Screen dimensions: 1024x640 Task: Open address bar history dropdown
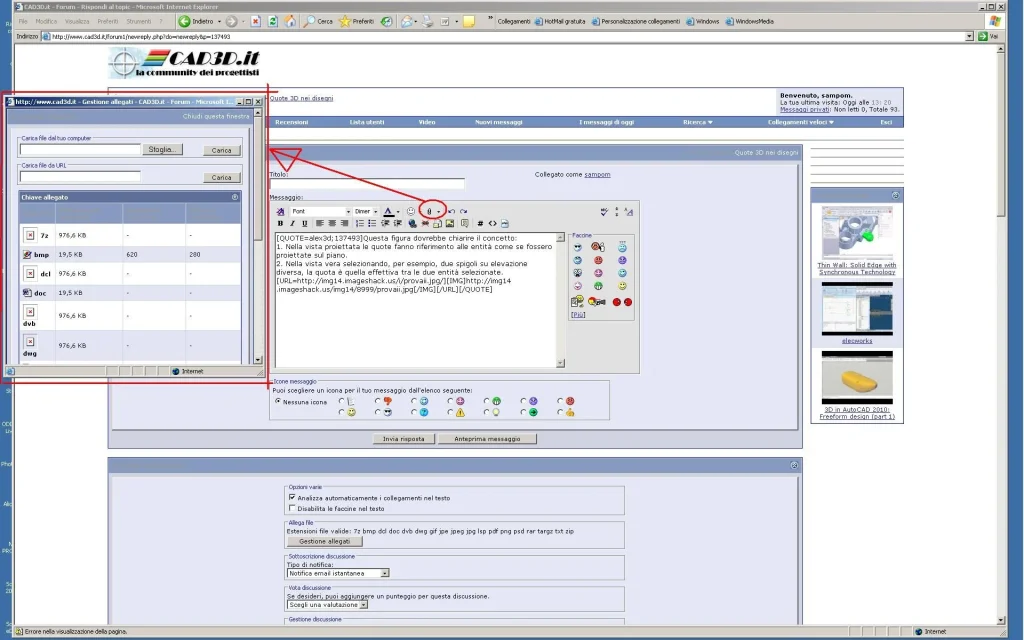tap(969, 37)
